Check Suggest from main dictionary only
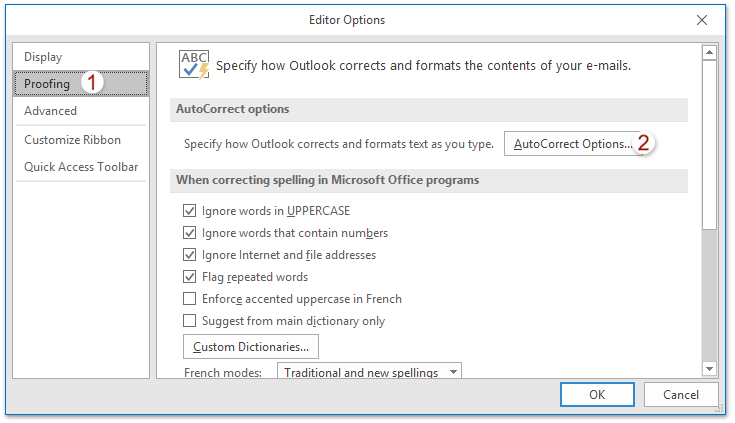This screenshot has width=735, height=423. pyautogui.click(x=190, y=321)
